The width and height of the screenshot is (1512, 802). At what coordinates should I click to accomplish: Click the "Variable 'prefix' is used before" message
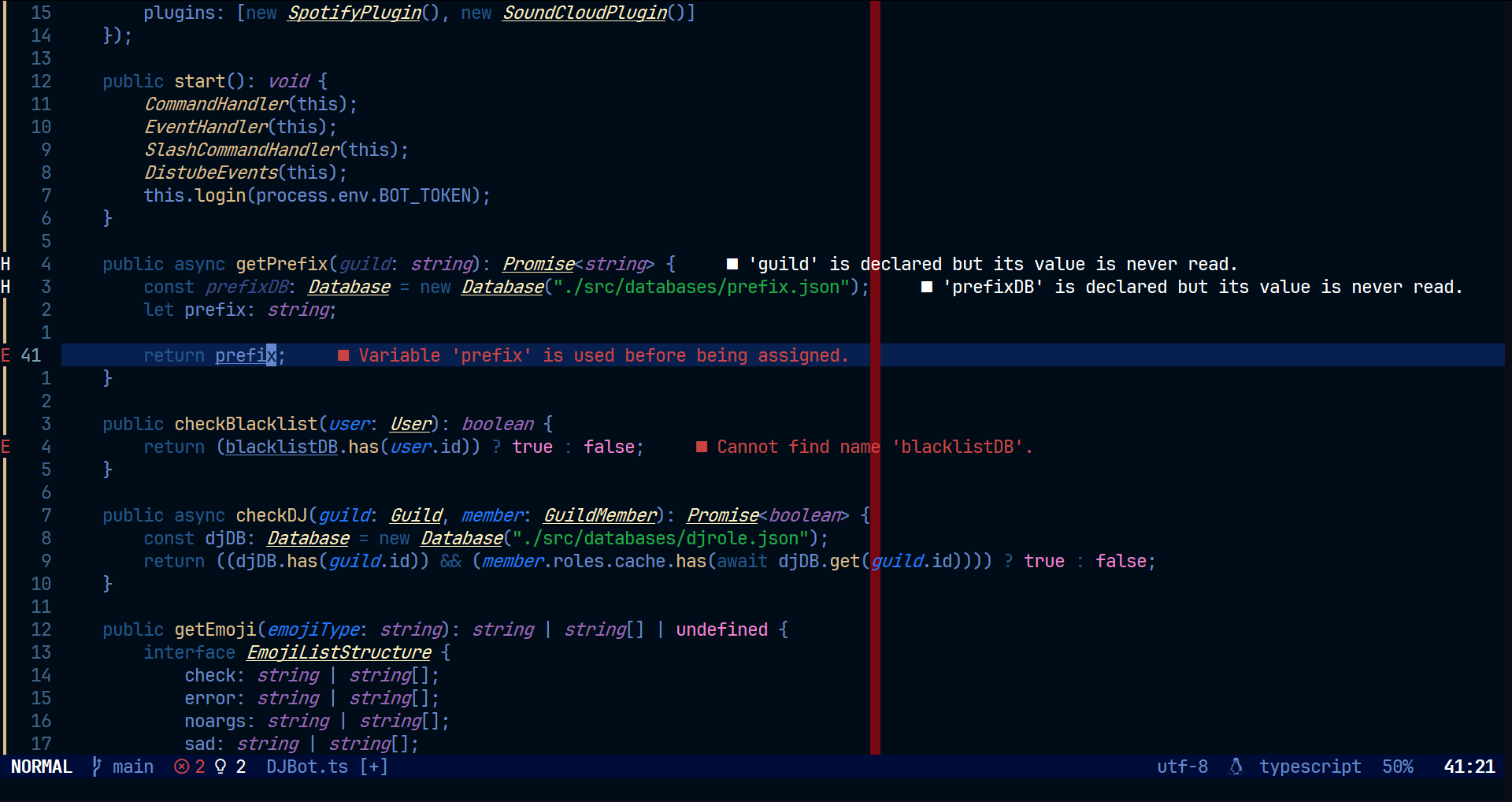pos(604,355)
